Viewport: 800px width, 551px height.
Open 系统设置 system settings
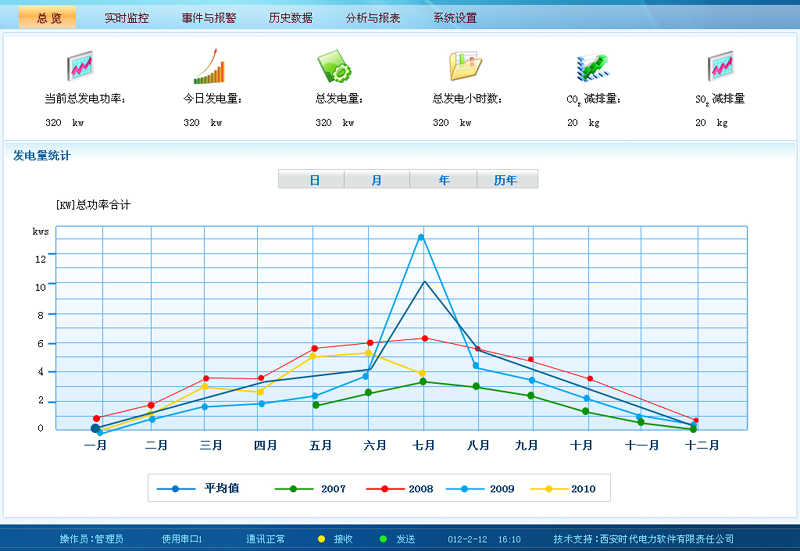click(x=455, y=18)
